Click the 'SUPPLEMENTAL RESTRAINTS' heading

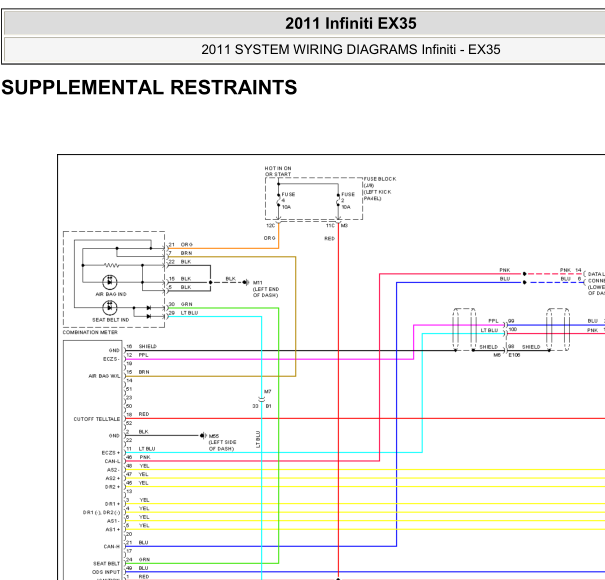(149, 87)
